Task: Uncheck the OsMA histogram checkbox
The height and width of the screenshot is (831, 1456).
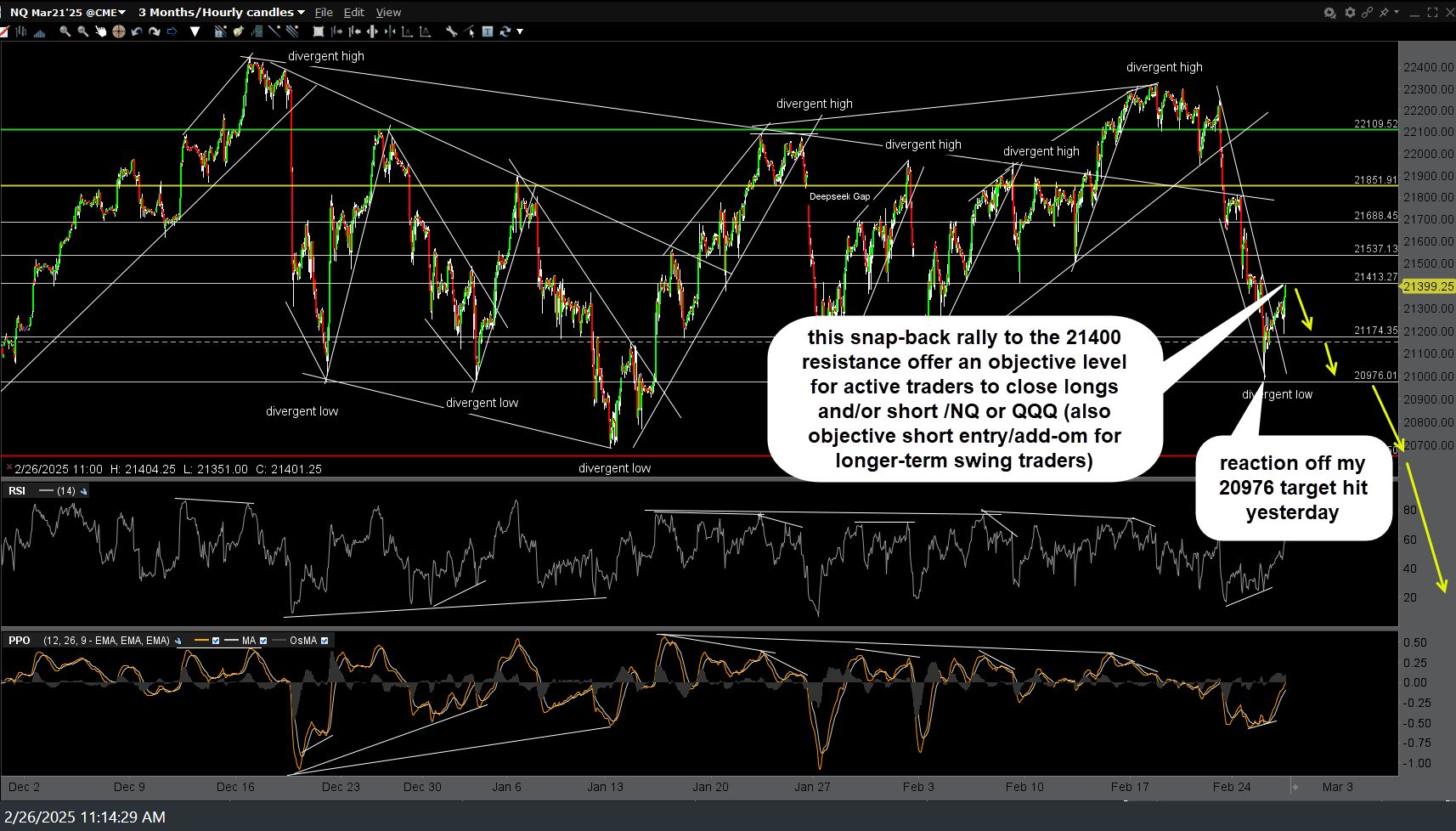Action: pyautogui.click(x=324, y=641)
